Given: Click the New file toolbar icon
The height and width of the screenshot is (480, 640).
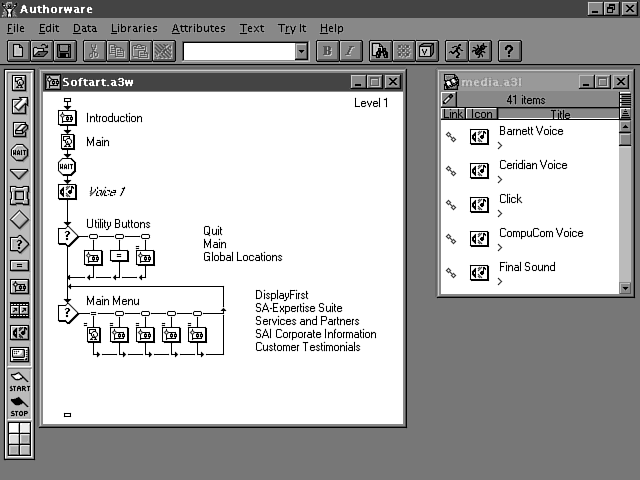Looking at the screenshot, I should click(18, 51).
